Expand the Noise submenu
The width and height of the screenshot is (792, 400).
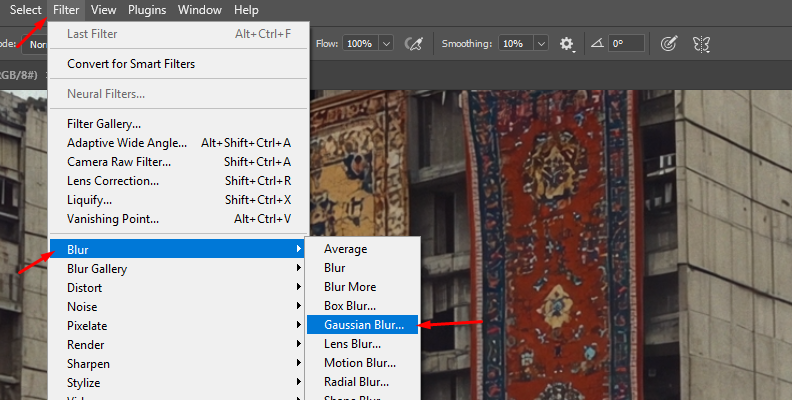[82, 307]
